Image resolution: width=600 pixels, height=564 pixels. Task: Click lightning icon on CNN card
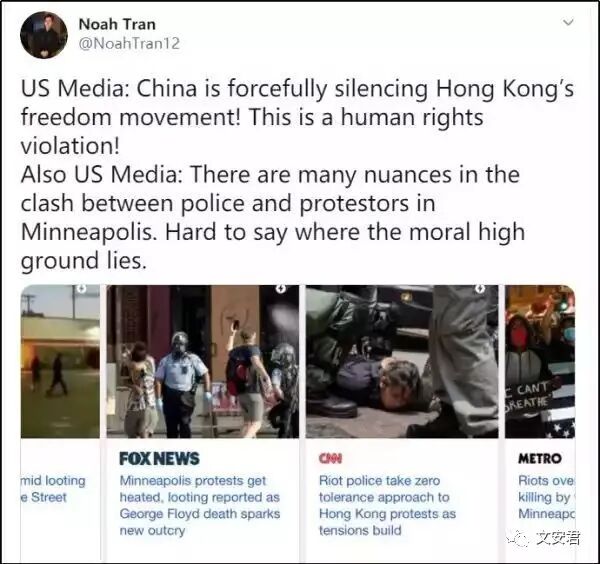tap(480, 289)
